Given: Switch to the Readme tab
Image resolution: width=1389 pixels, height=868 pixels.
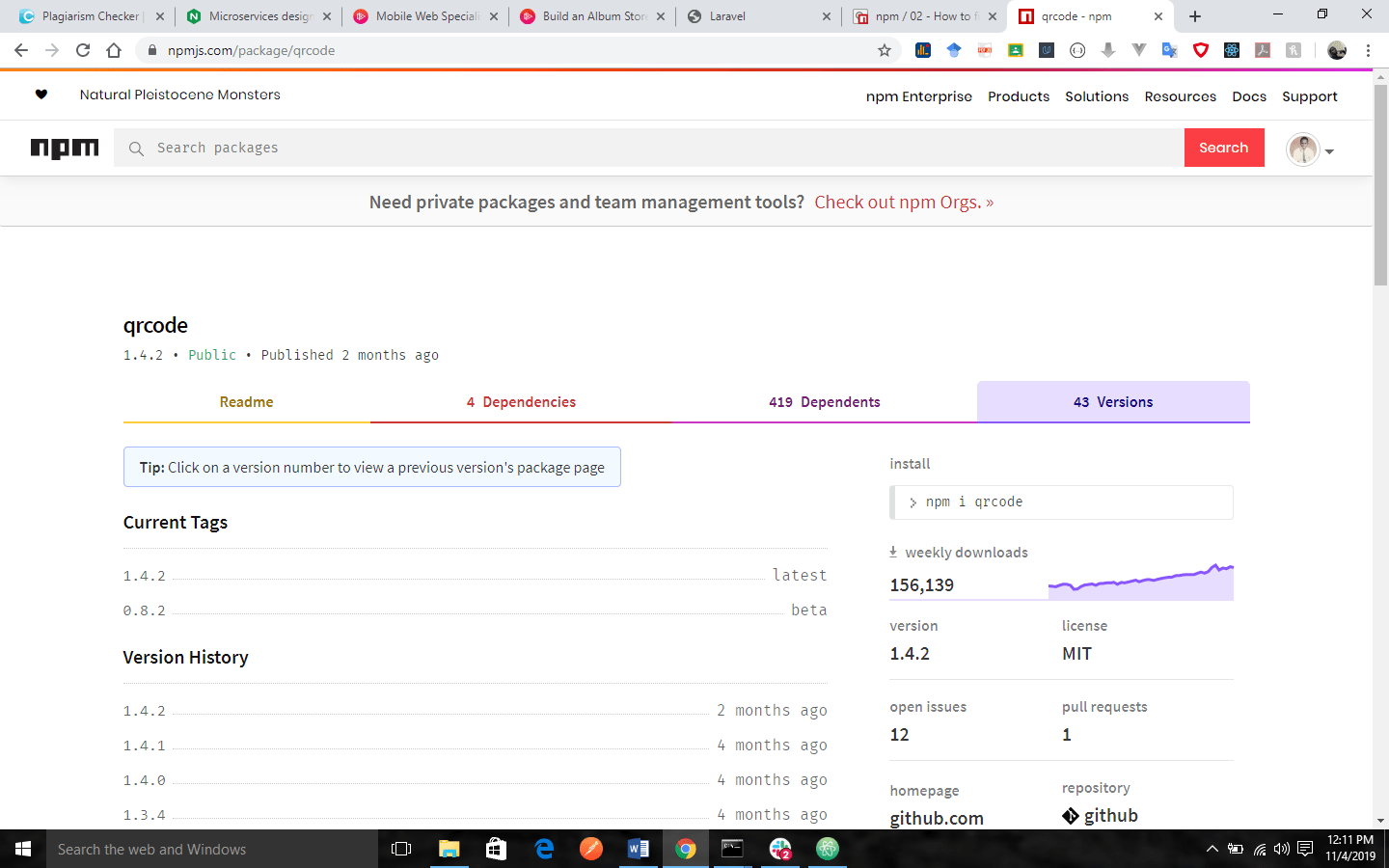Looking at the screenshot, I should 246,401.
